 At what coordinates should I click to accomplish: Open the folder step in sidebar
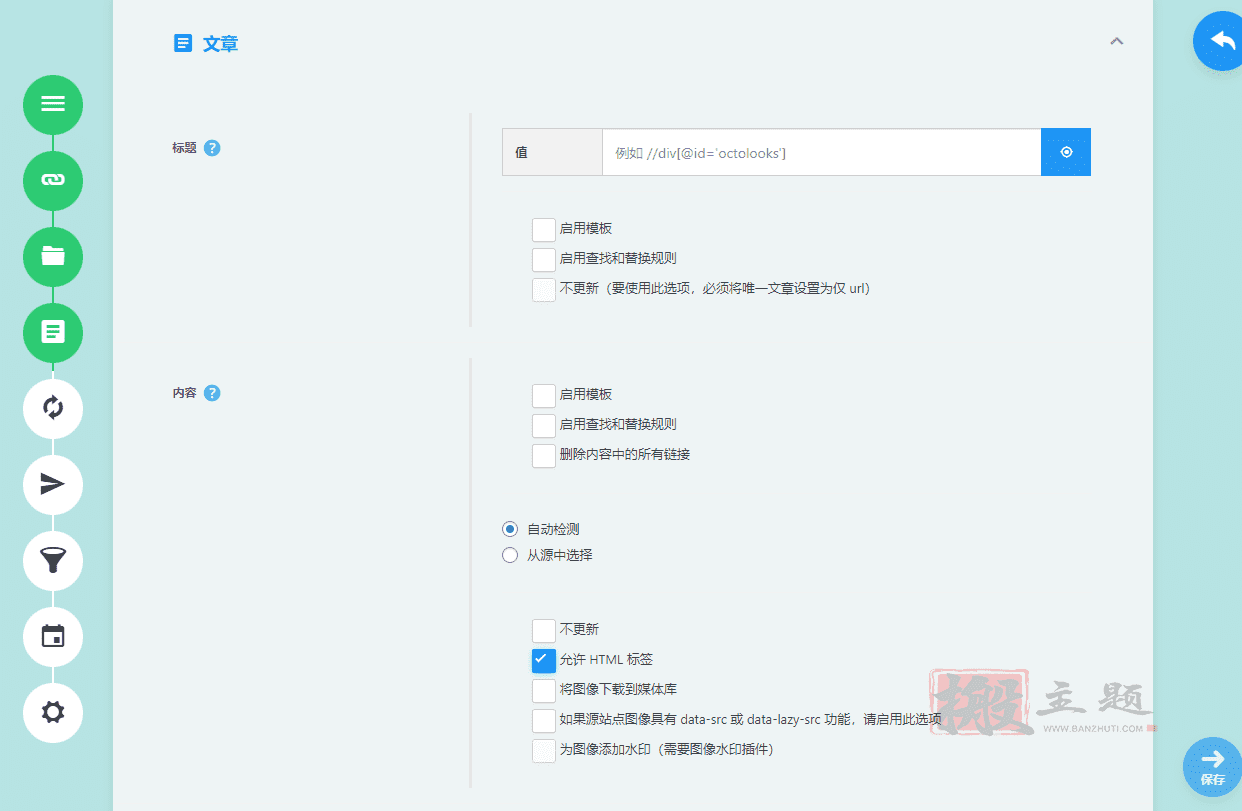53,256
